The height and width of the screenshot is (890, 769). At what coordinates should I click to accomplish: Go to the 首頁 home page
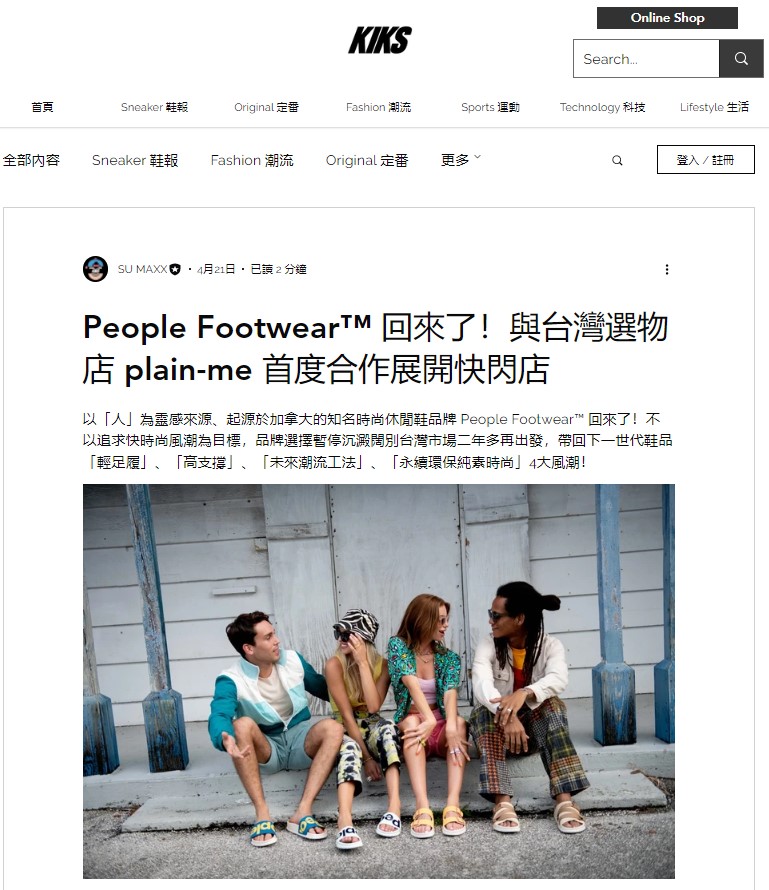point(43,107)
